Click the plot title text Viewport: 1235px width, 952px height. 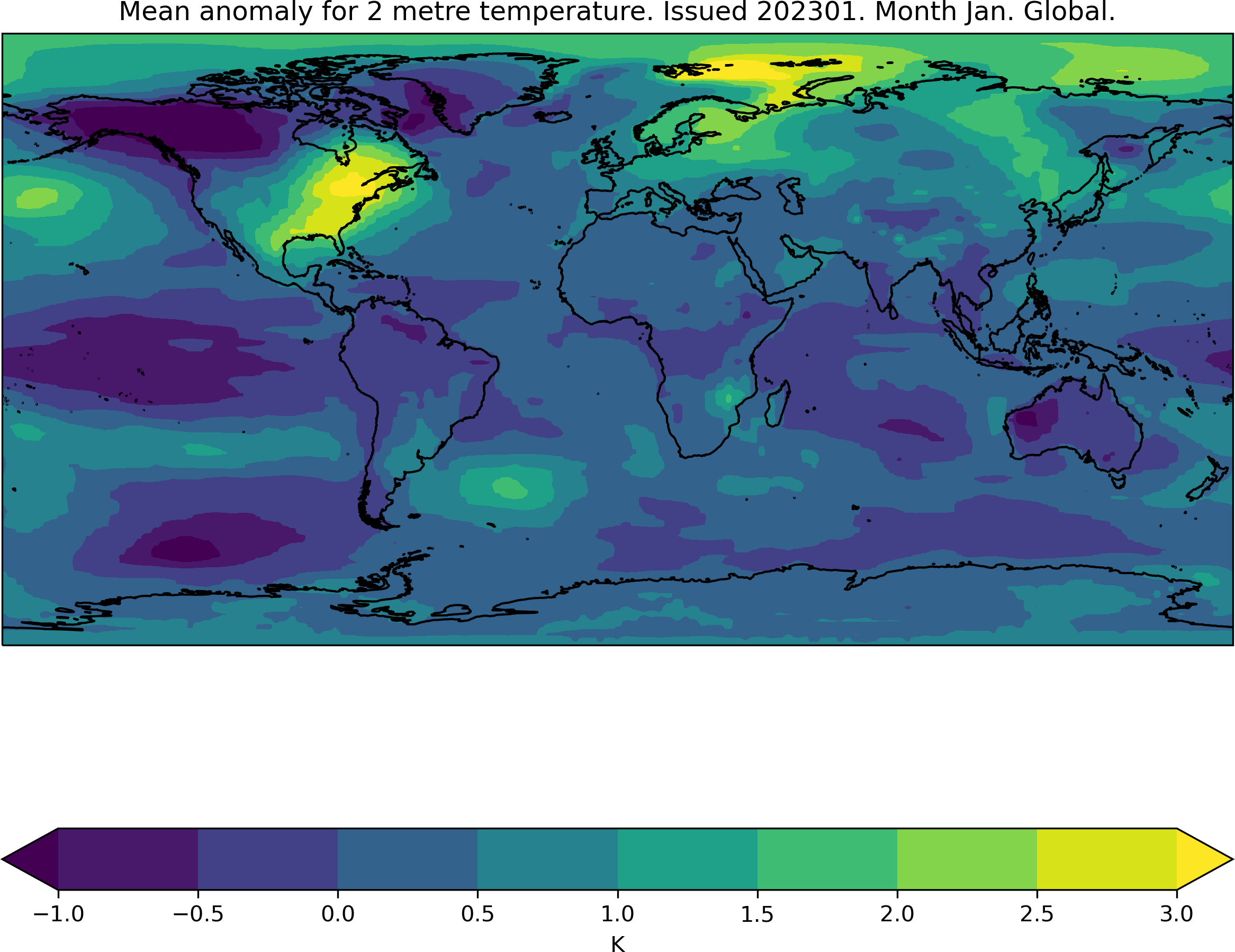617,12
